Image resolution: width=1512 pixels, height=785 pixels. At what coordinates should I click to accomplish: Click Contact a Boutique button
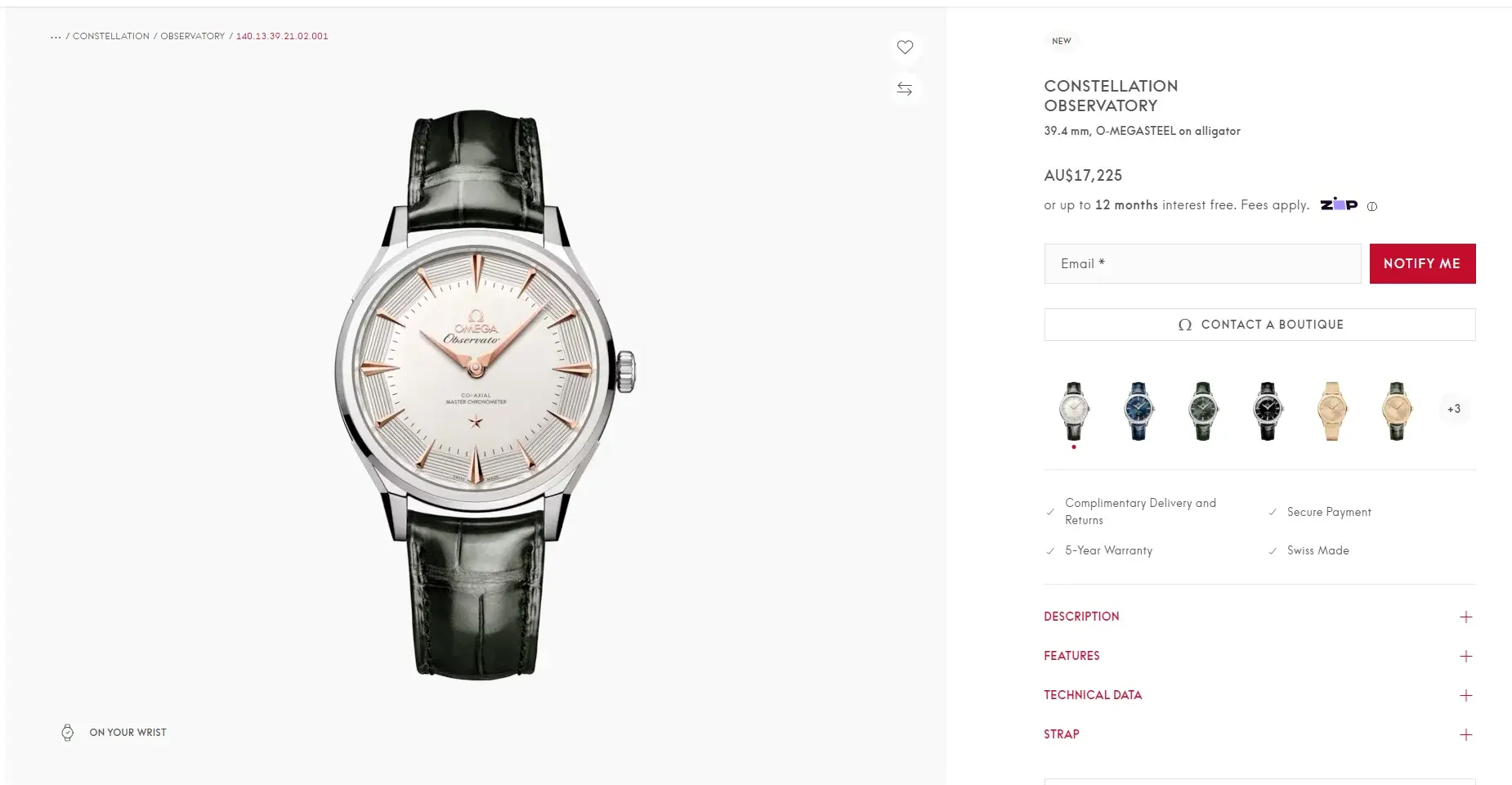click(x=1259, y=325)
